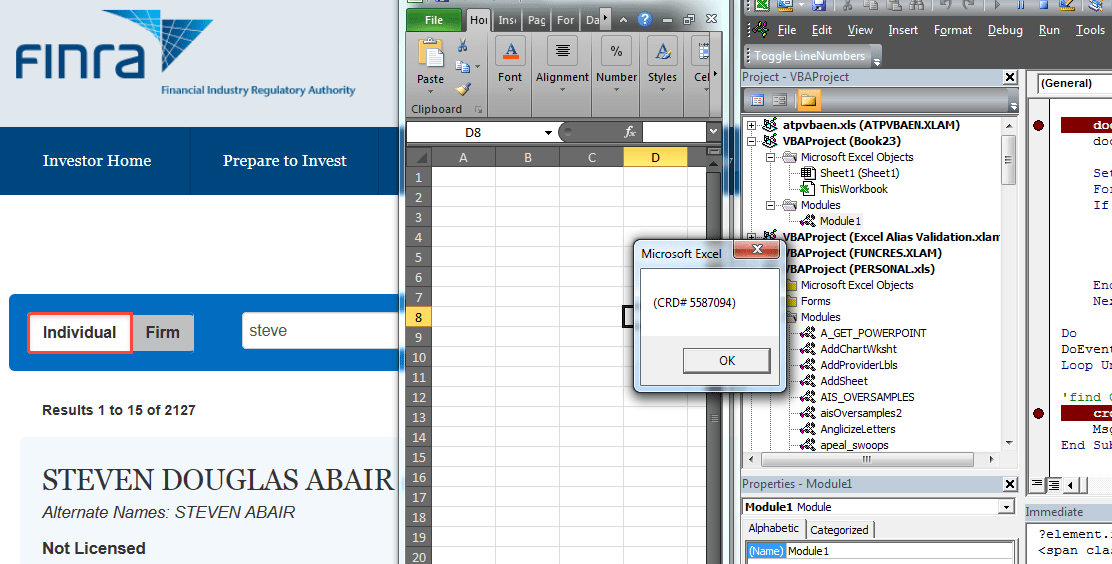Collapse VBAProject (Book23) tree node
This screenshot has width=1112, height=564.
(x=751, y=141)
